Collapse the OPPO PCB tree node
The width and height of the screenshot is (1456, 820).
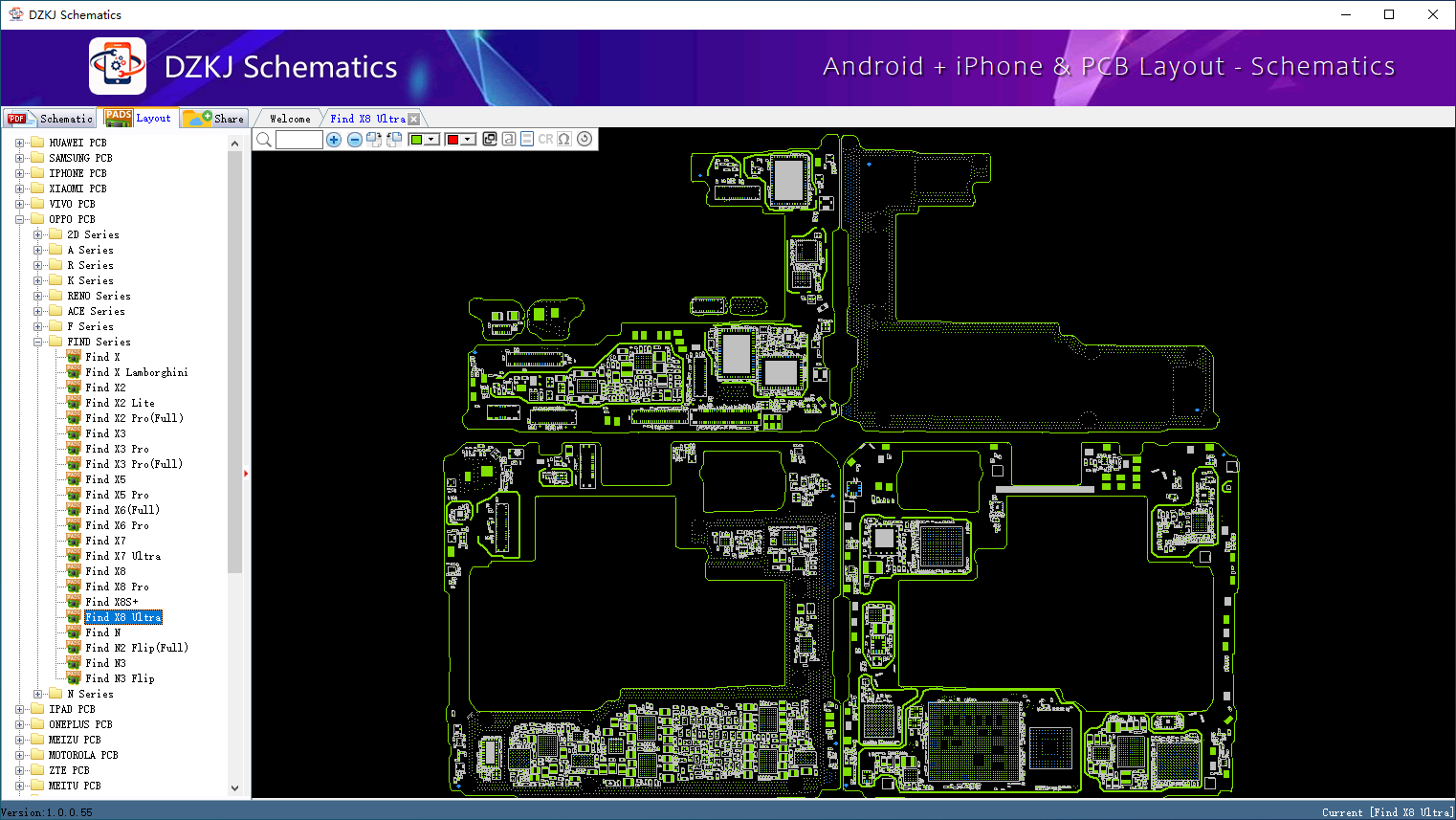(x=19, y=219)
